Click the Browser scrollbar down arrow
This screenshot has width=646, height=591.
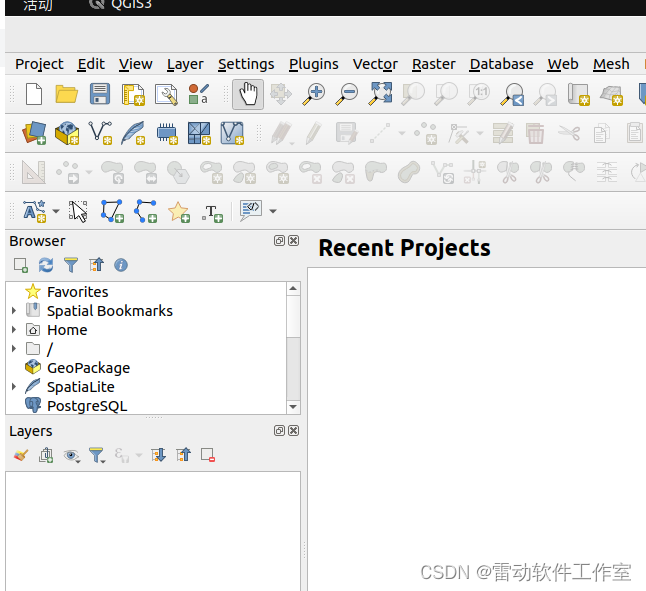(x=293, y=407)
